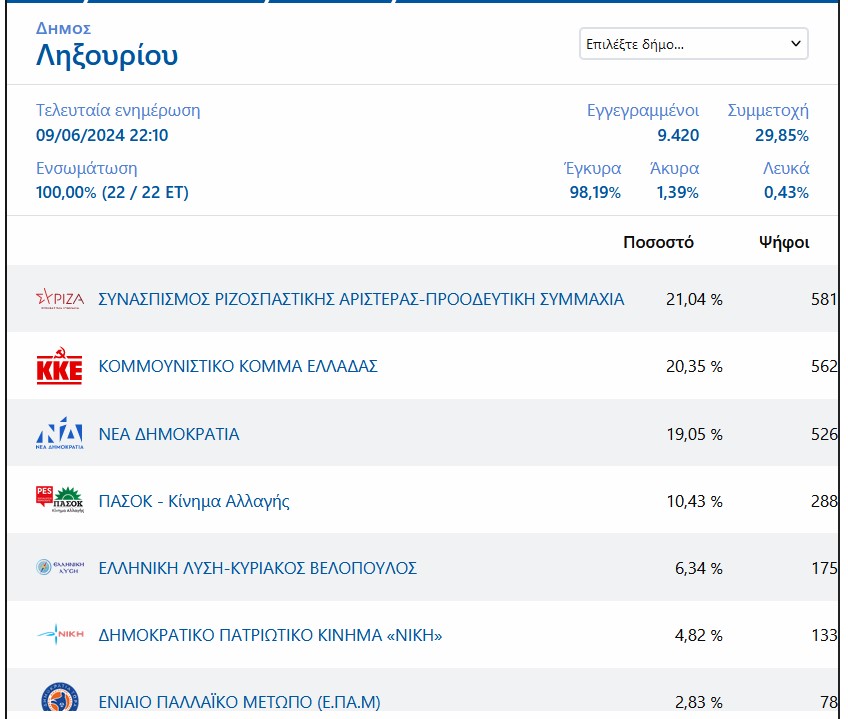Click the ΠΑΣΟΚ party logo
Image resolution: width=848 pixels, height=719 pixels.
(x=59, y=500)
